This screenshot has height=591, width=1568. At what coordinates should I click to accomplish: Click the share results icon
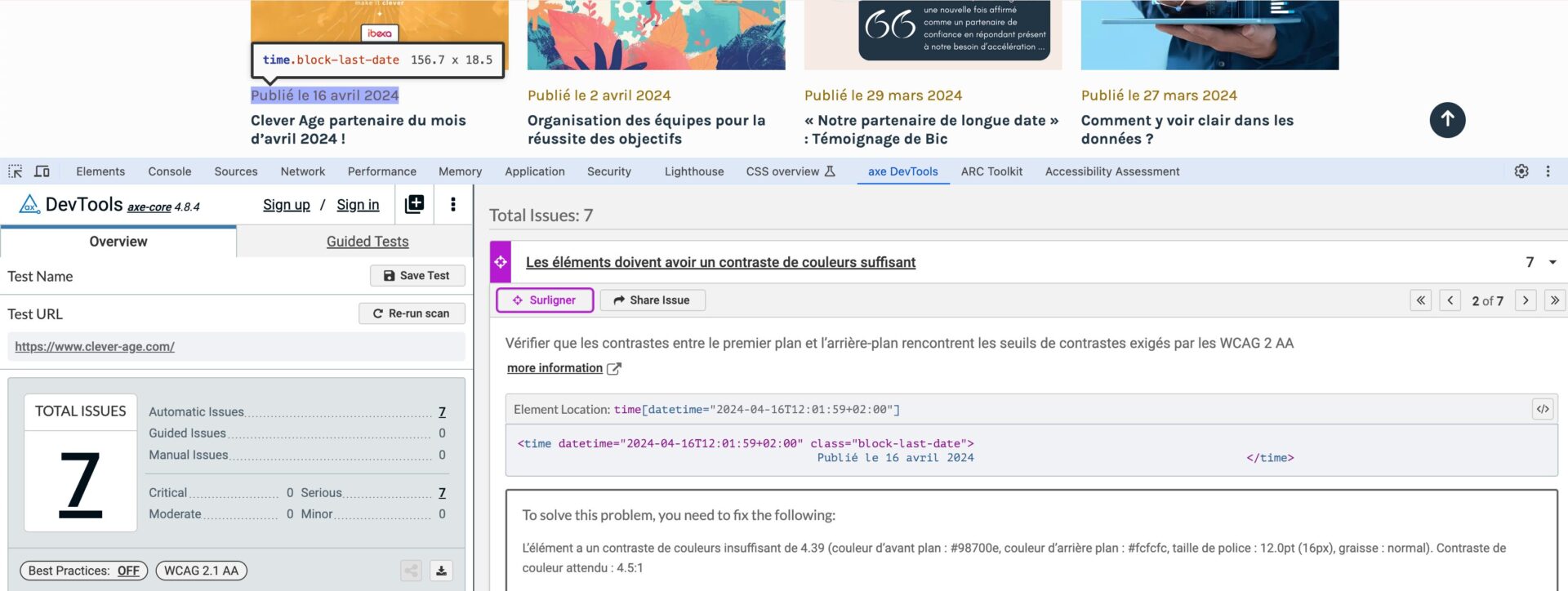(412, 571)
